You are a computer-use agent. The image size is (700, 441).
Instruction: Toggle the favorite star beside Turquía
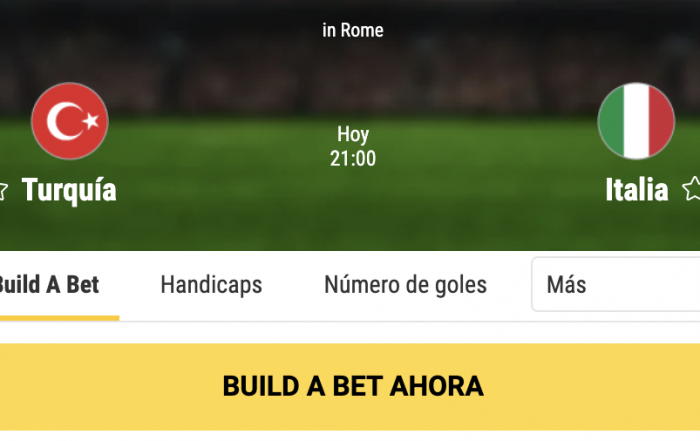click(2, 191)
